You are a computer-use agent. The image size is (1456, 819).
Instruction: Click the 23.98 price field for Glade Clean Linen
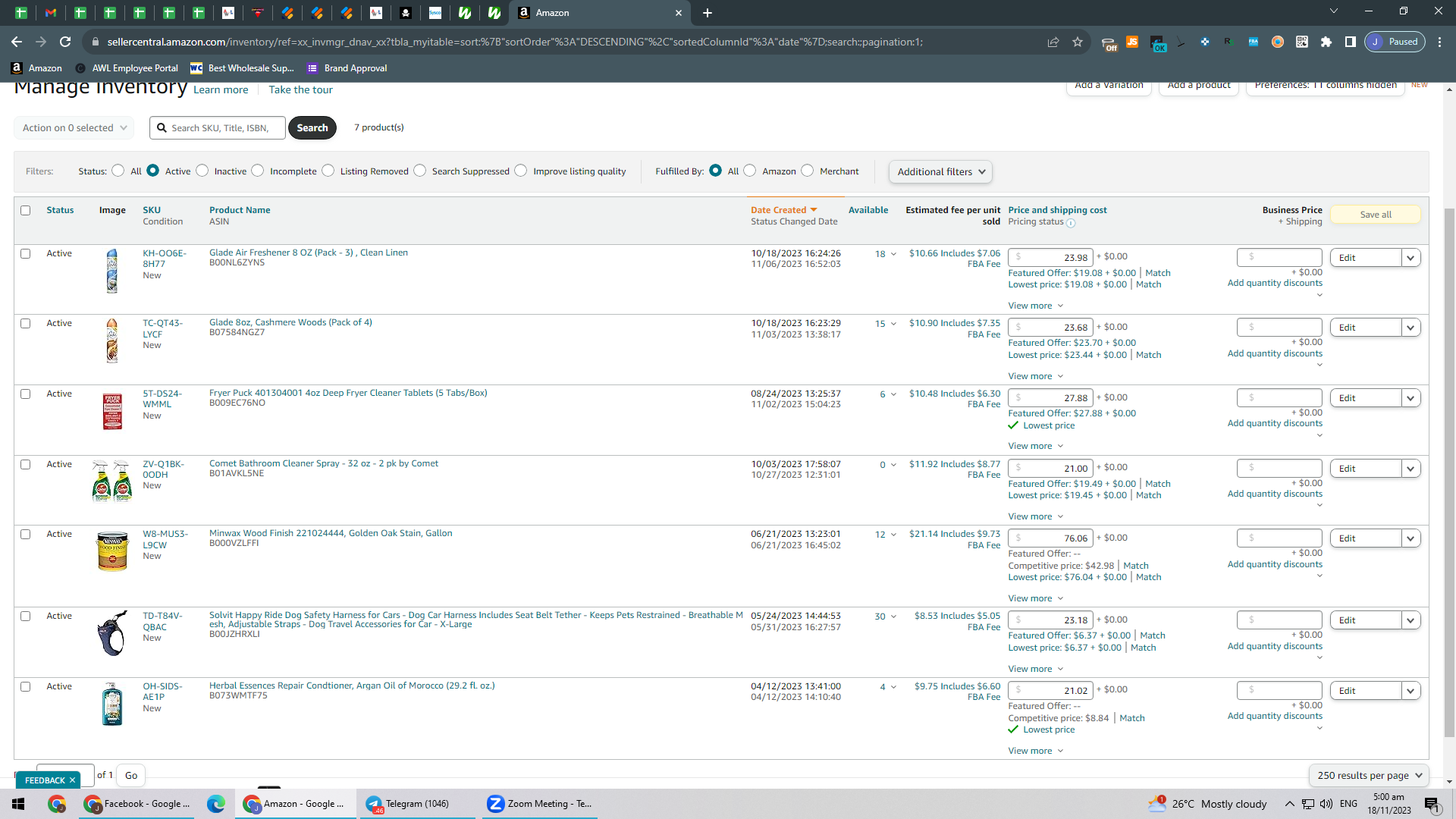(1051, 257)
